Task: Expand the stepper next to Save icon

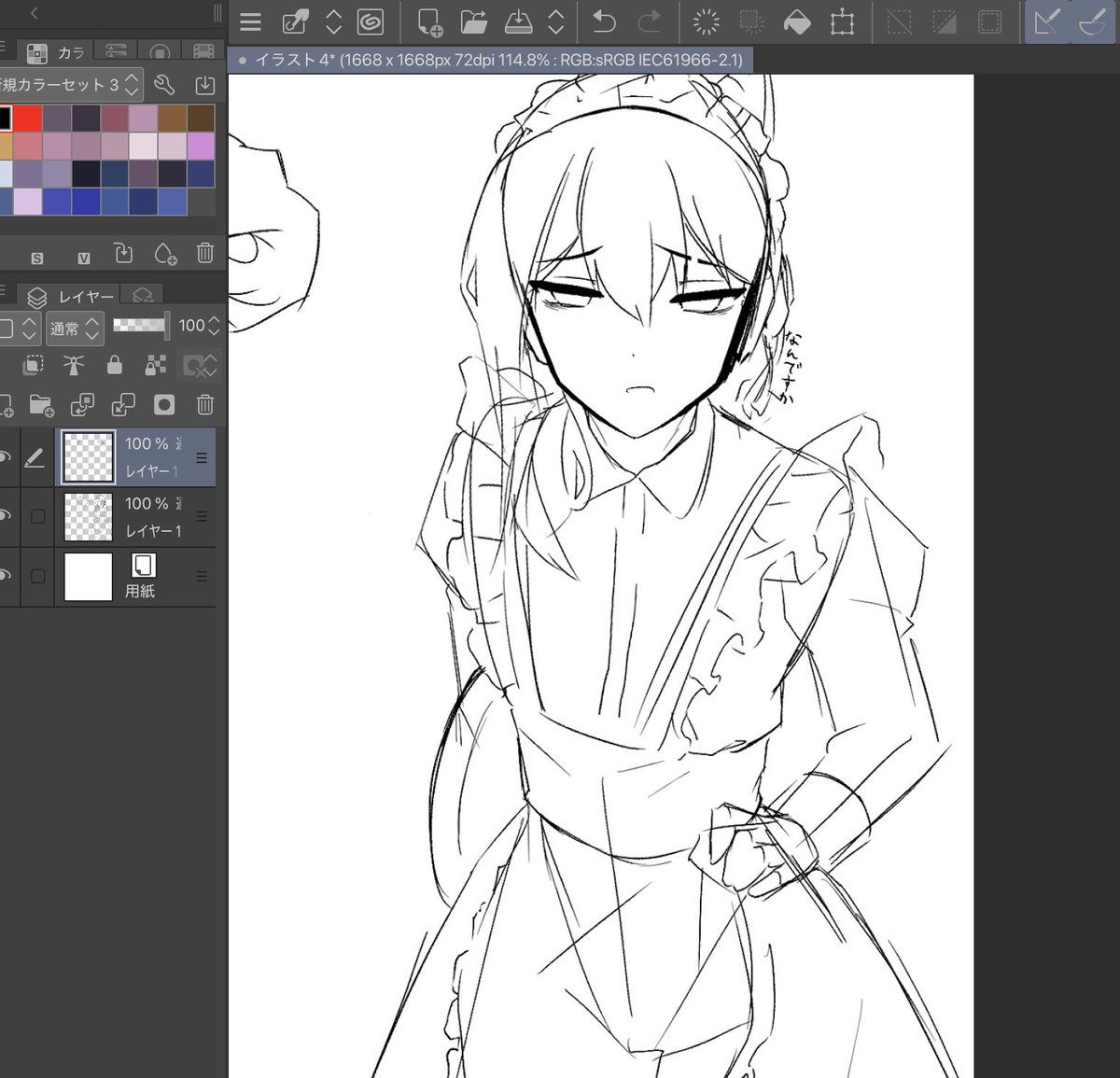Action: click(x=555, y=21)
